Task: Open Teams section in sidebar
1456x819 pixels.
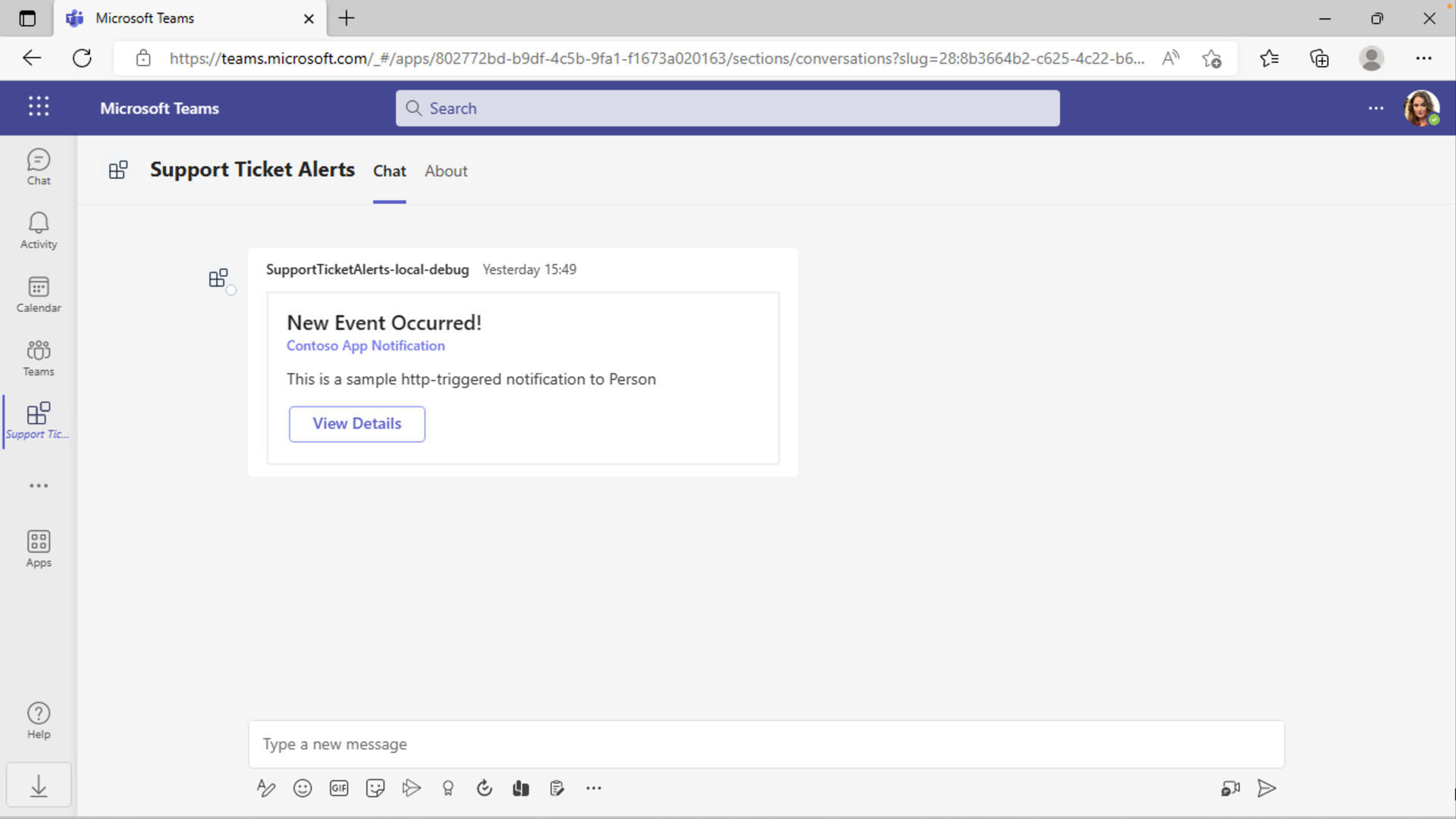Action: point(38,357)
